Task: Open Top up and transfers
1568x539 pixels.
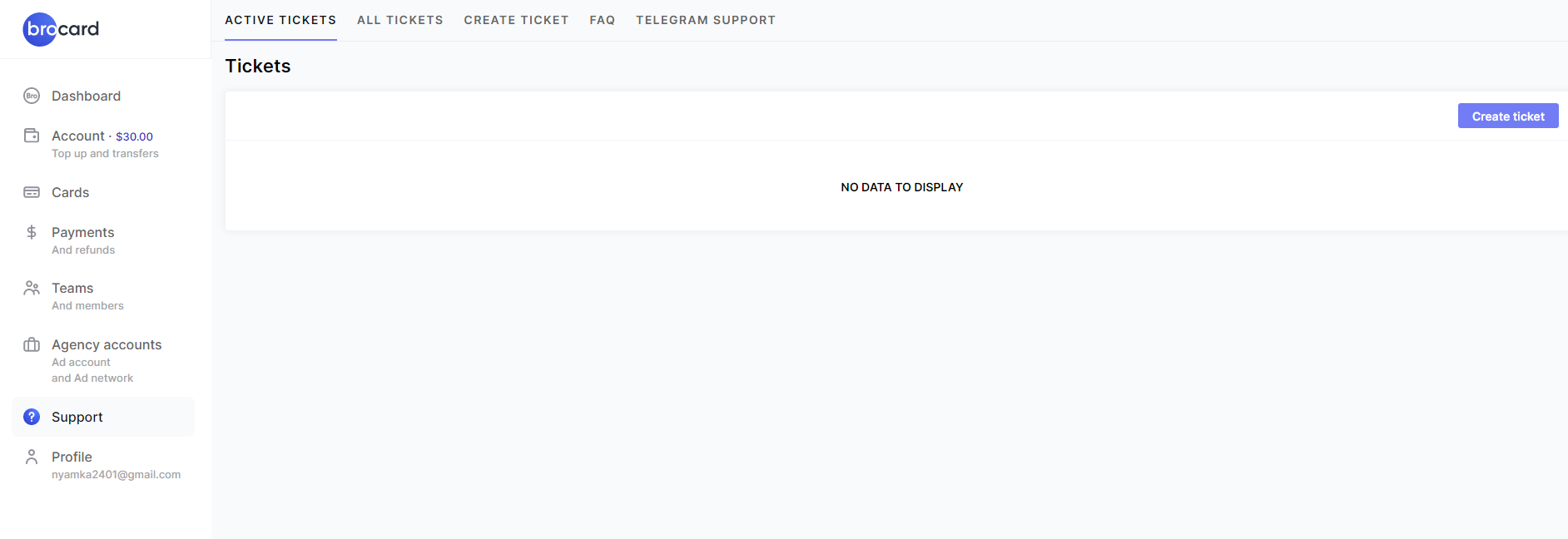Action: tap(105, 154)
